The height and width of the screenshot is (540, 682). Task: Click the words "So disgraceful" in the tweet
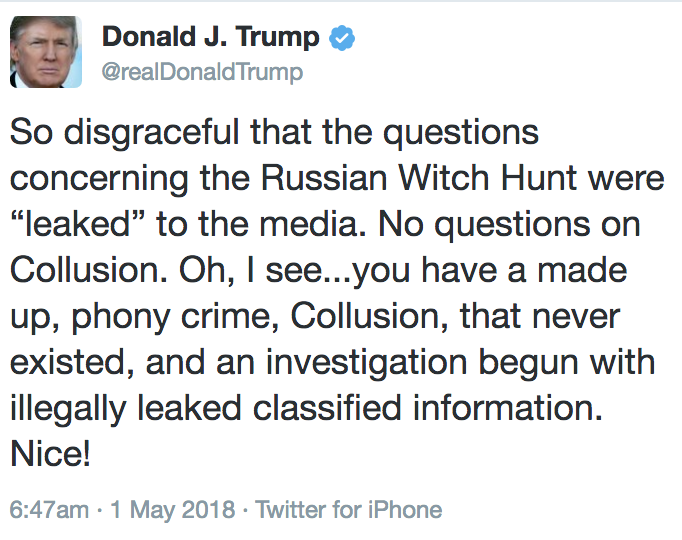coord(112,134)
